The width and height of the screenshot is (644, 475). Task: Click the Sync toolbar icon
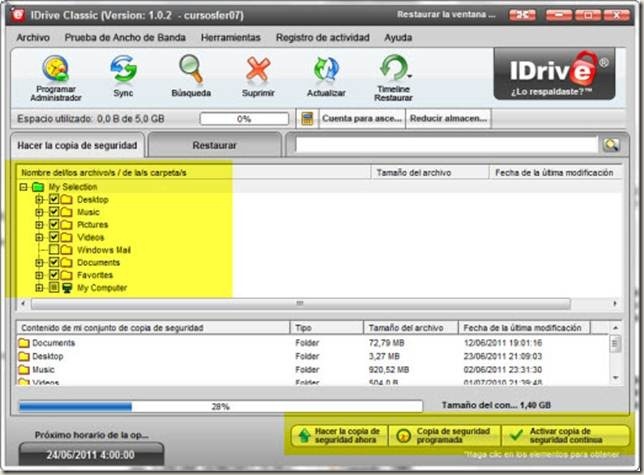click(x=124, y=69)
